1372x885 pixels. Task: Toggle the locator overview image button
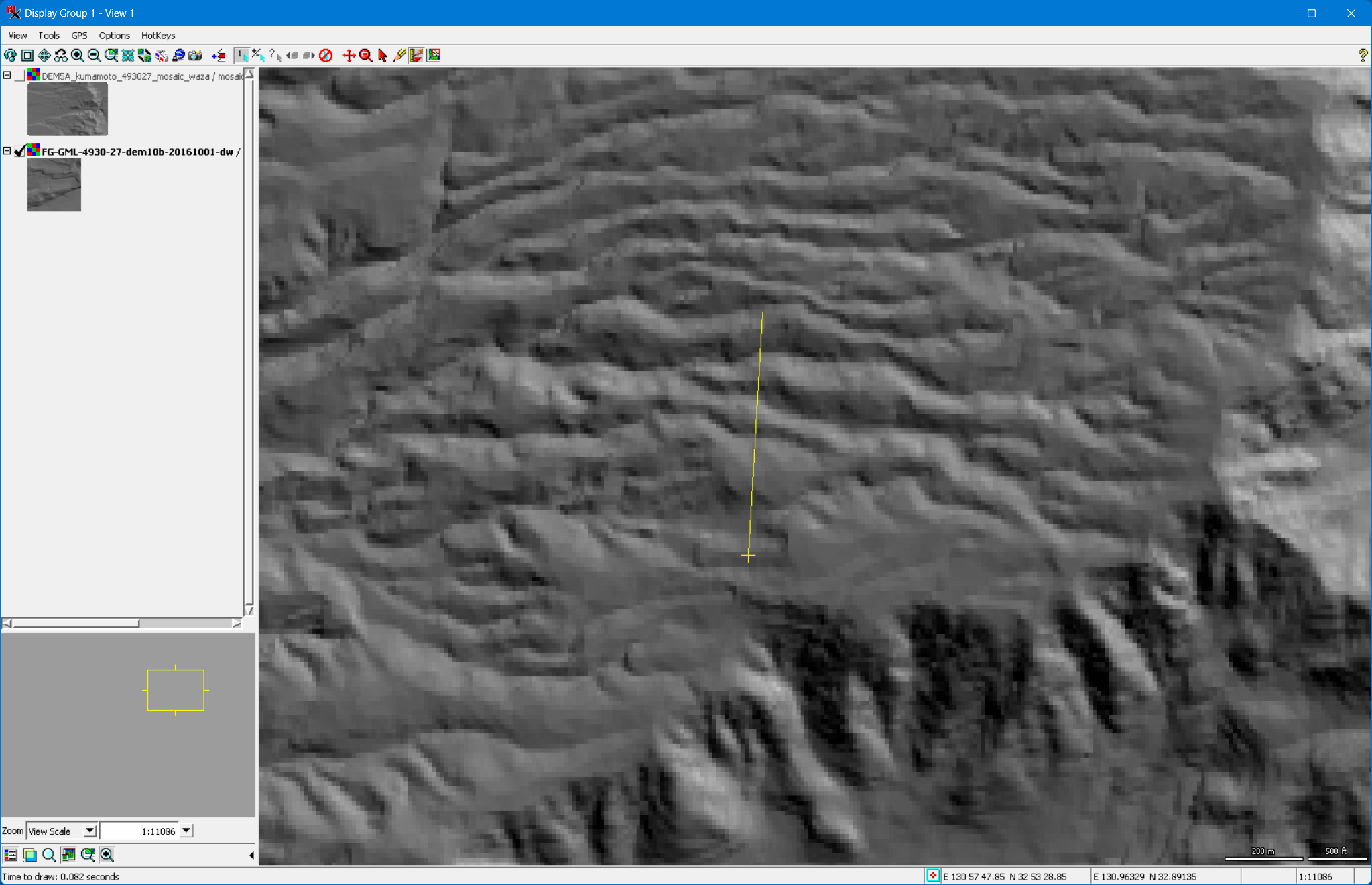coord(68,855)
